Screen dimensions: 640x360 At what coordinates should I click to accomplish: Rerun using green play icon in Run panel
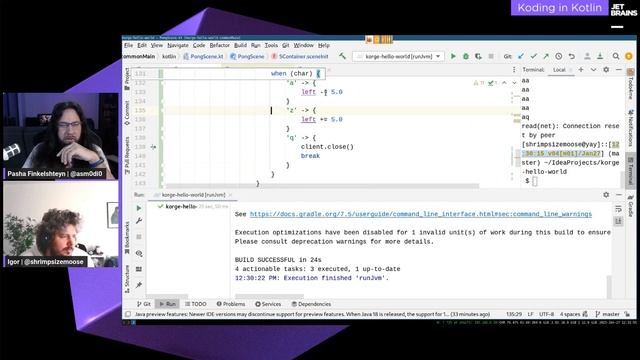(x=139, y=208)
